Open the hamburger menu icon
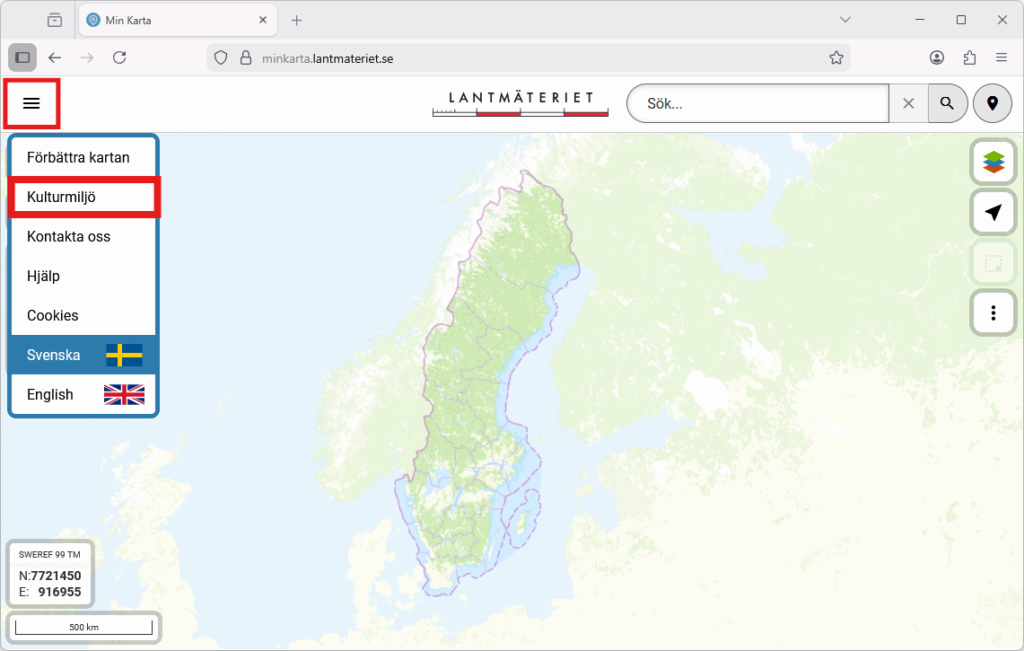This screenshot has height=651, width=1024. click(33, 103)
